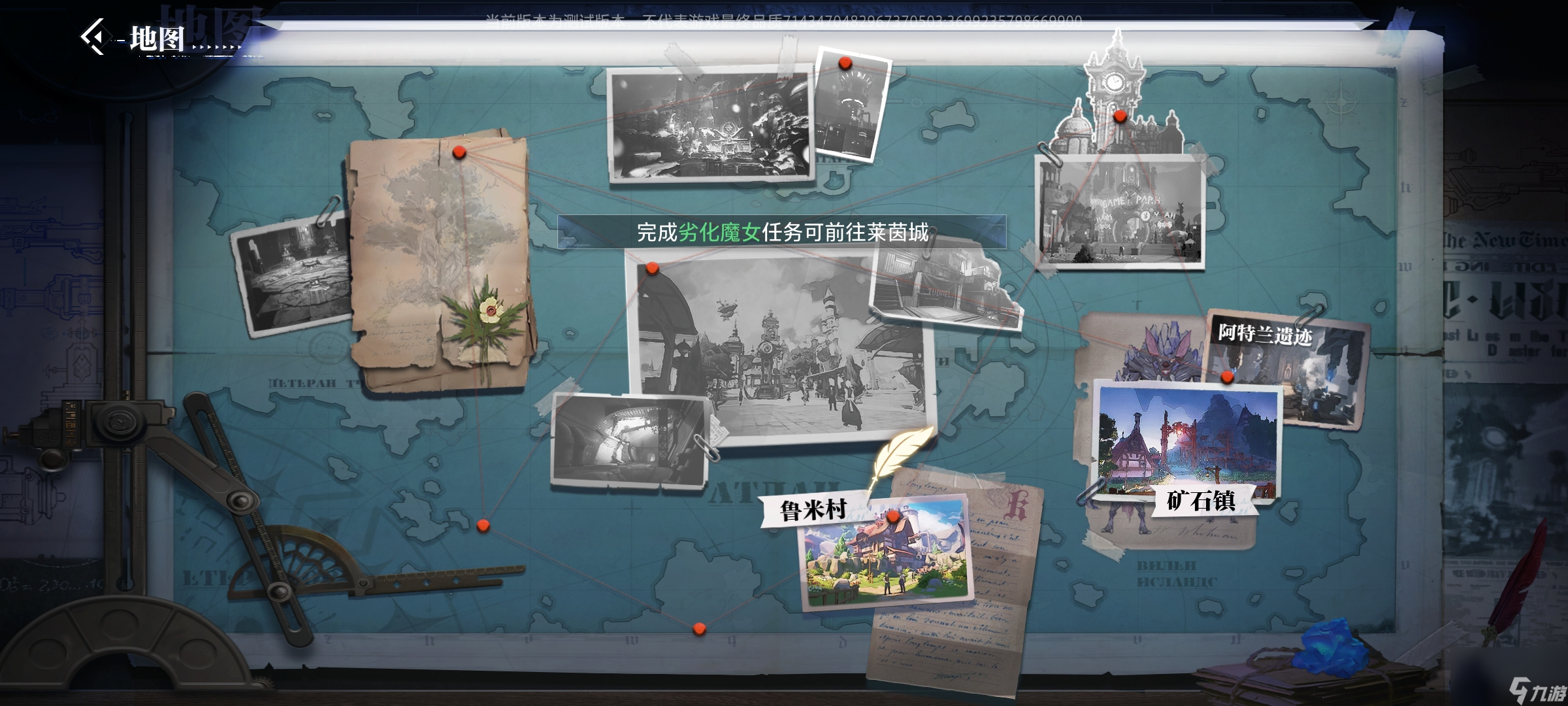Click red pin on 鲁米村 picture
1568x706 pixels.
coord(892,516)
